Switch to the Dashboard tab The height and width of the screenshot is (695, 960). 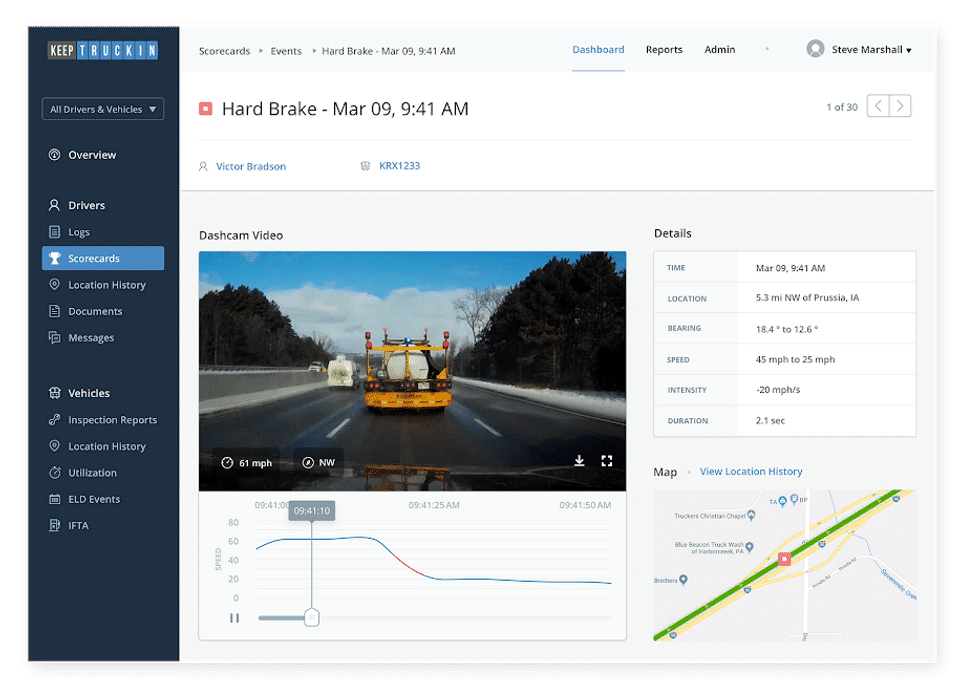pyautogui.click(x=598, y=50)
